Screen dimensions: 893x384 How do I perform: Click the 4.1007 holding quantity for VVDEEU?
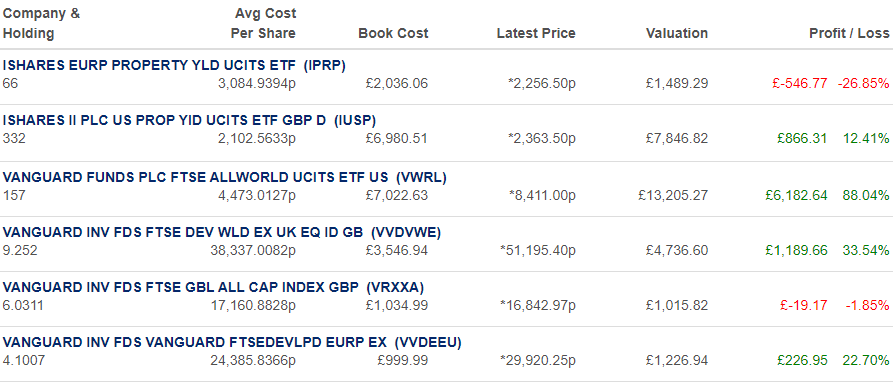click(23, 361)
